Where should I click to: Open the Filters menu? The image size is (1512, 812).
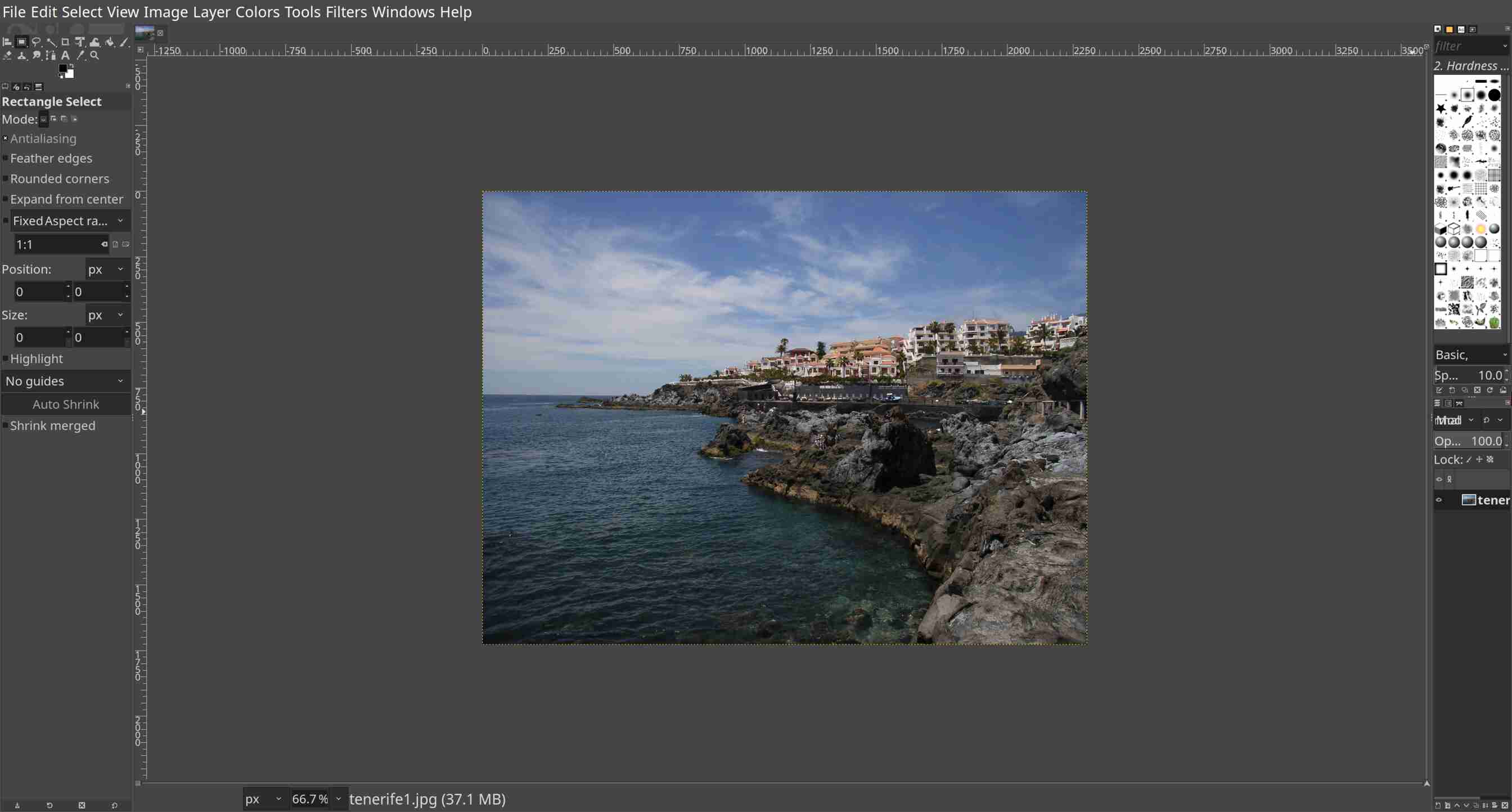[x=346, y=12]
